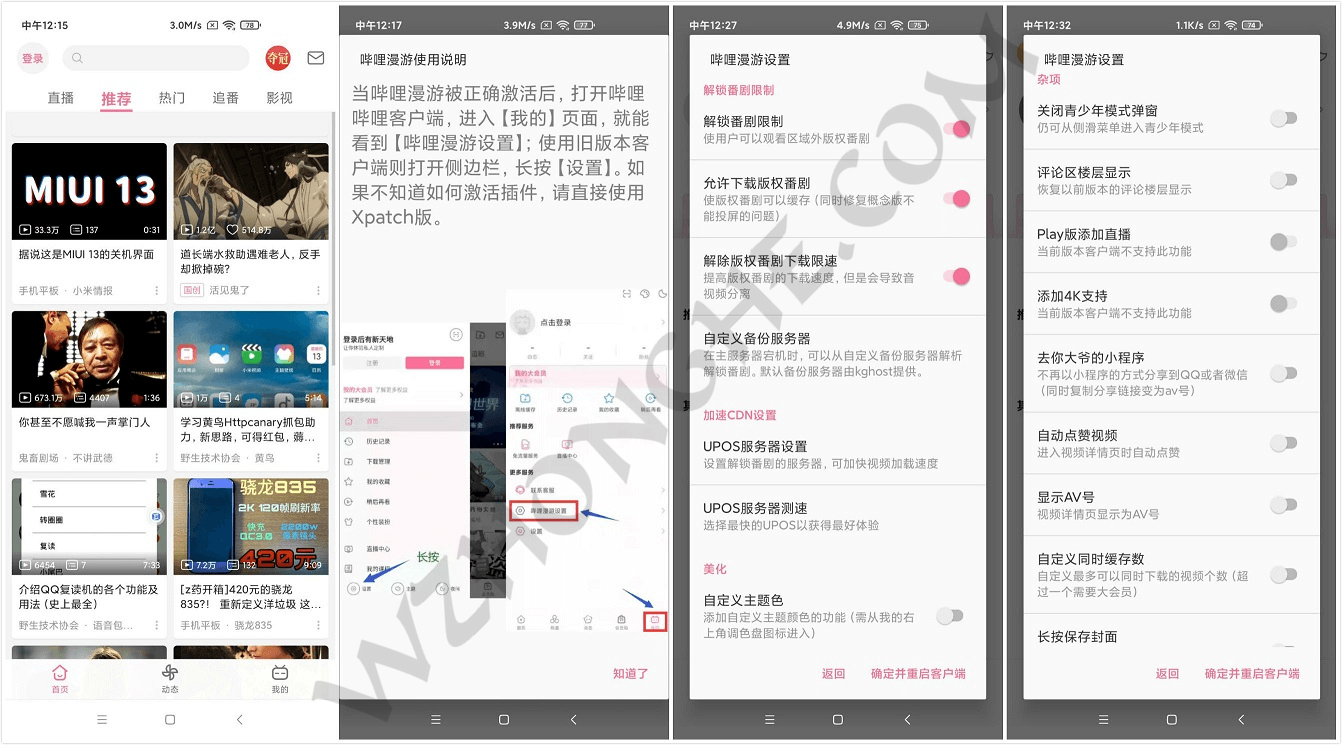Enable the 自定义主题色 switch
Image resolution: width=1342 pixels, height=745 pixels.
coord(950,616)
